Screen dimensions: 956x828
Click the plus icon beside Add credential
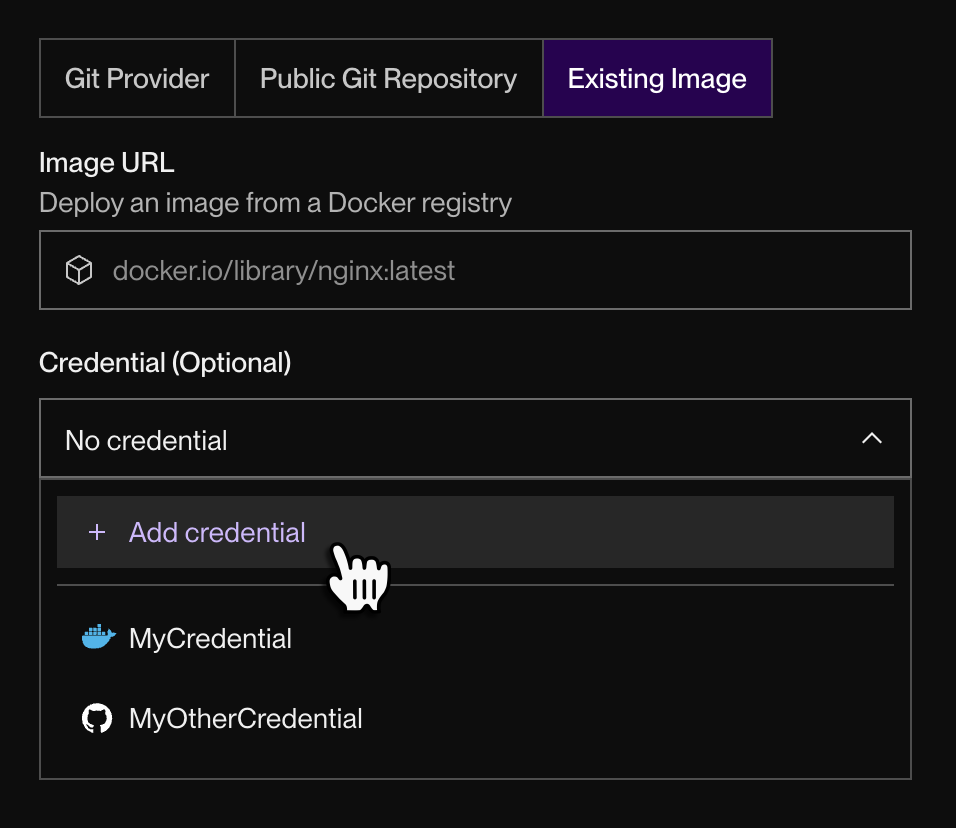97,533
